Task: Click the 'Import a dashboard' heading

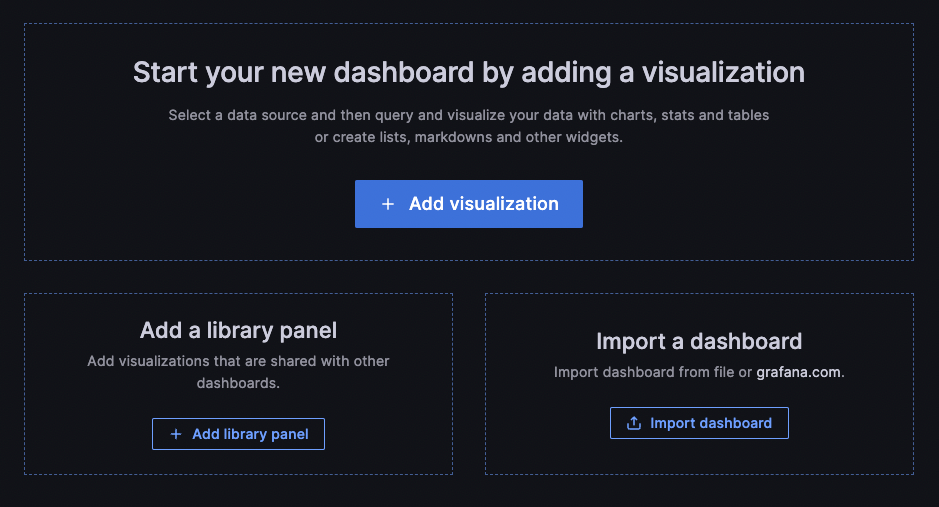Action: point(698,341)
